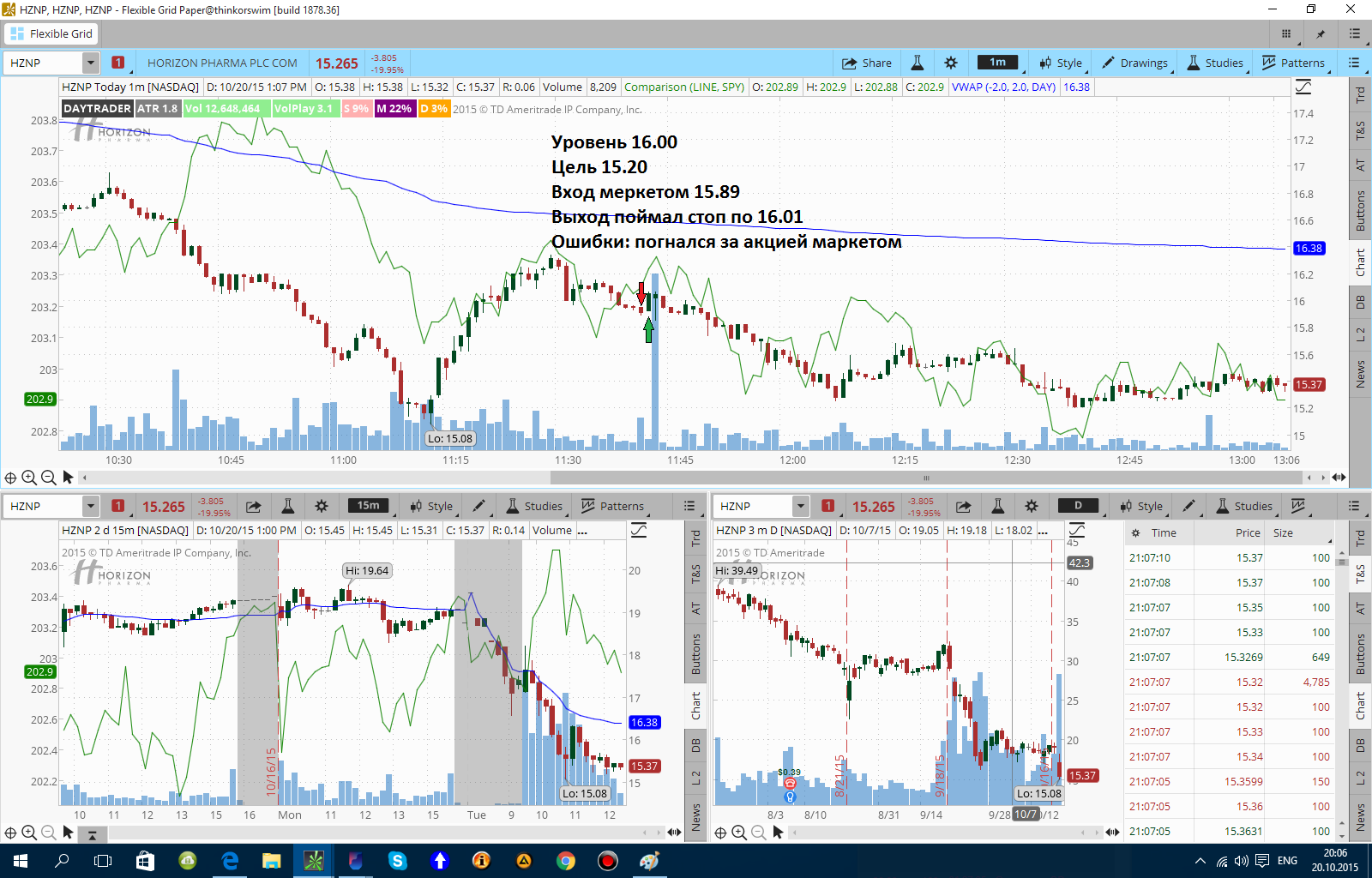
Task: Toggle the red symbol link '1' on top chart
Action: tap(118, 63)
